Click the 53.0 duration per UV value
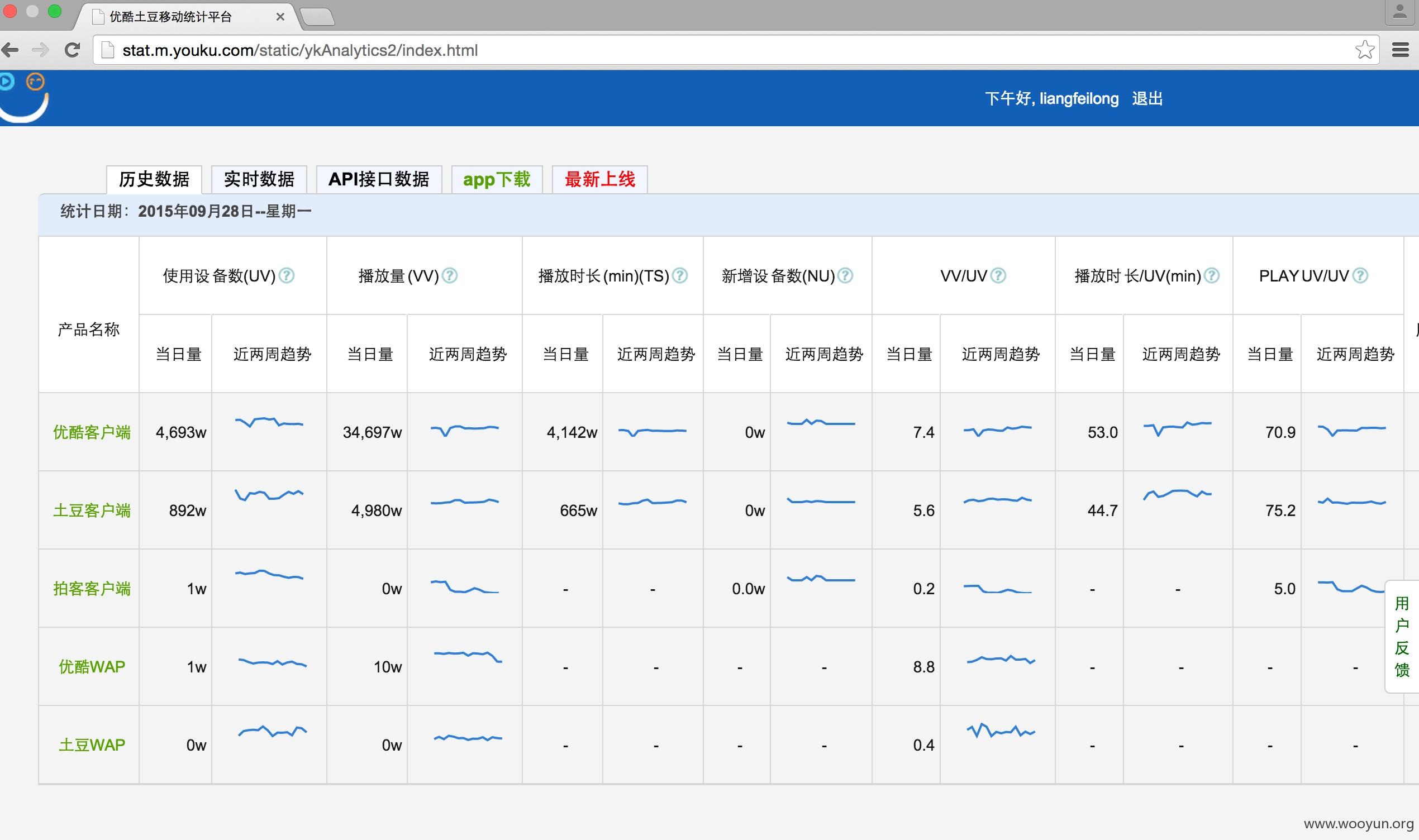This screenshot has height=840, width=1419. pos(1103,432)
